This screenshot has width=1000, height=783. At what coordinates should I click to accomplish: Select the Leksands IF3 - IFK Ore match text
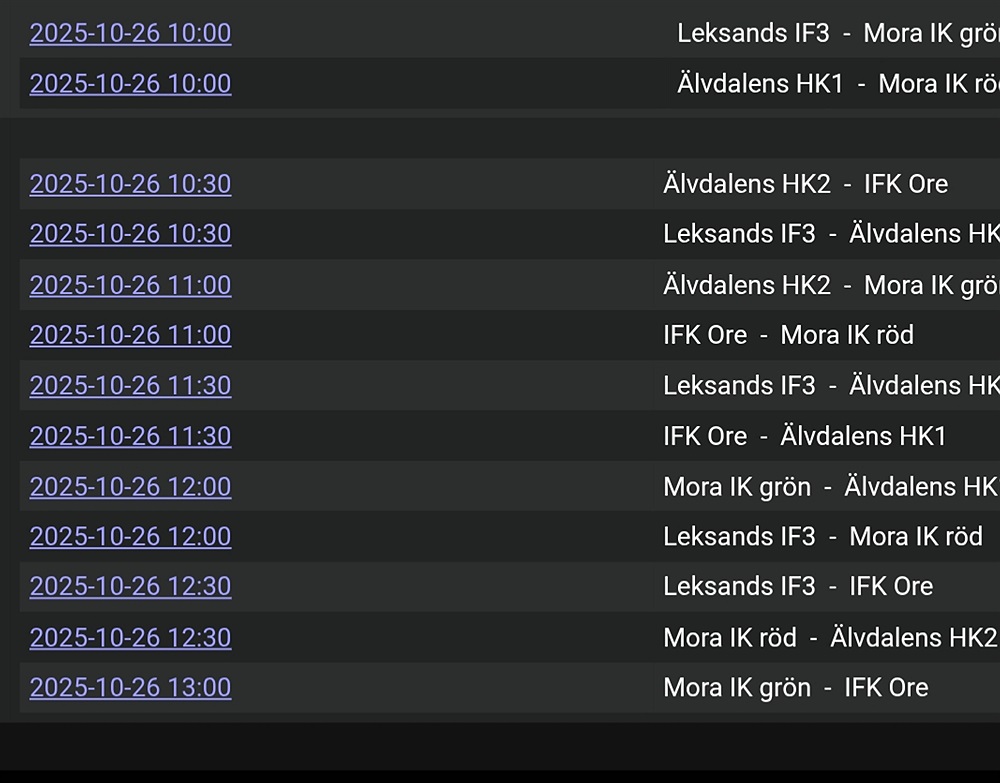pos(797,587)
